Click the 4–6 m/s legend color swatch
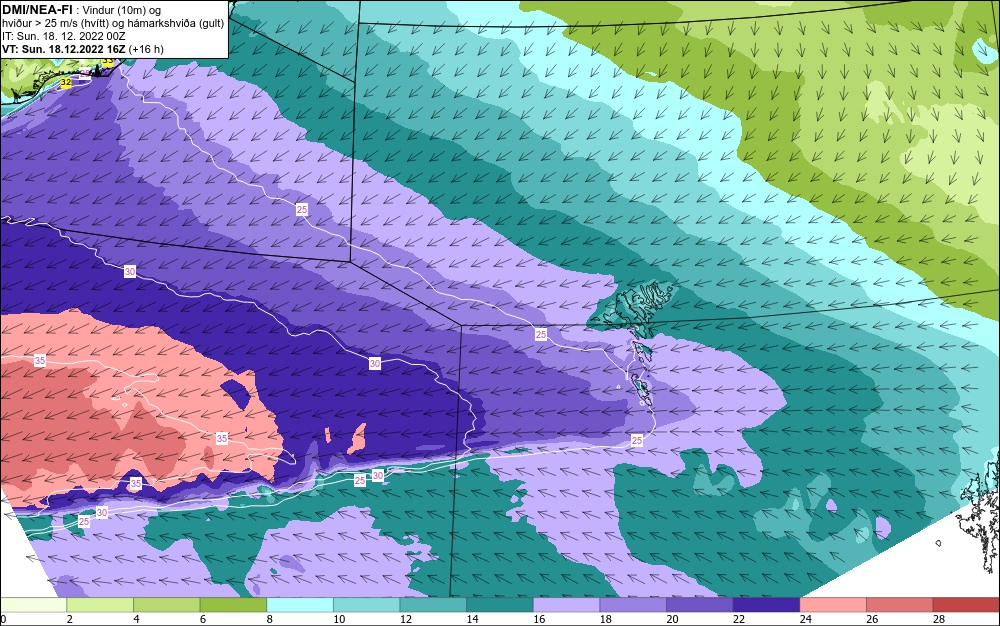This screenshot has width=1000, height=626. [166, 605]
